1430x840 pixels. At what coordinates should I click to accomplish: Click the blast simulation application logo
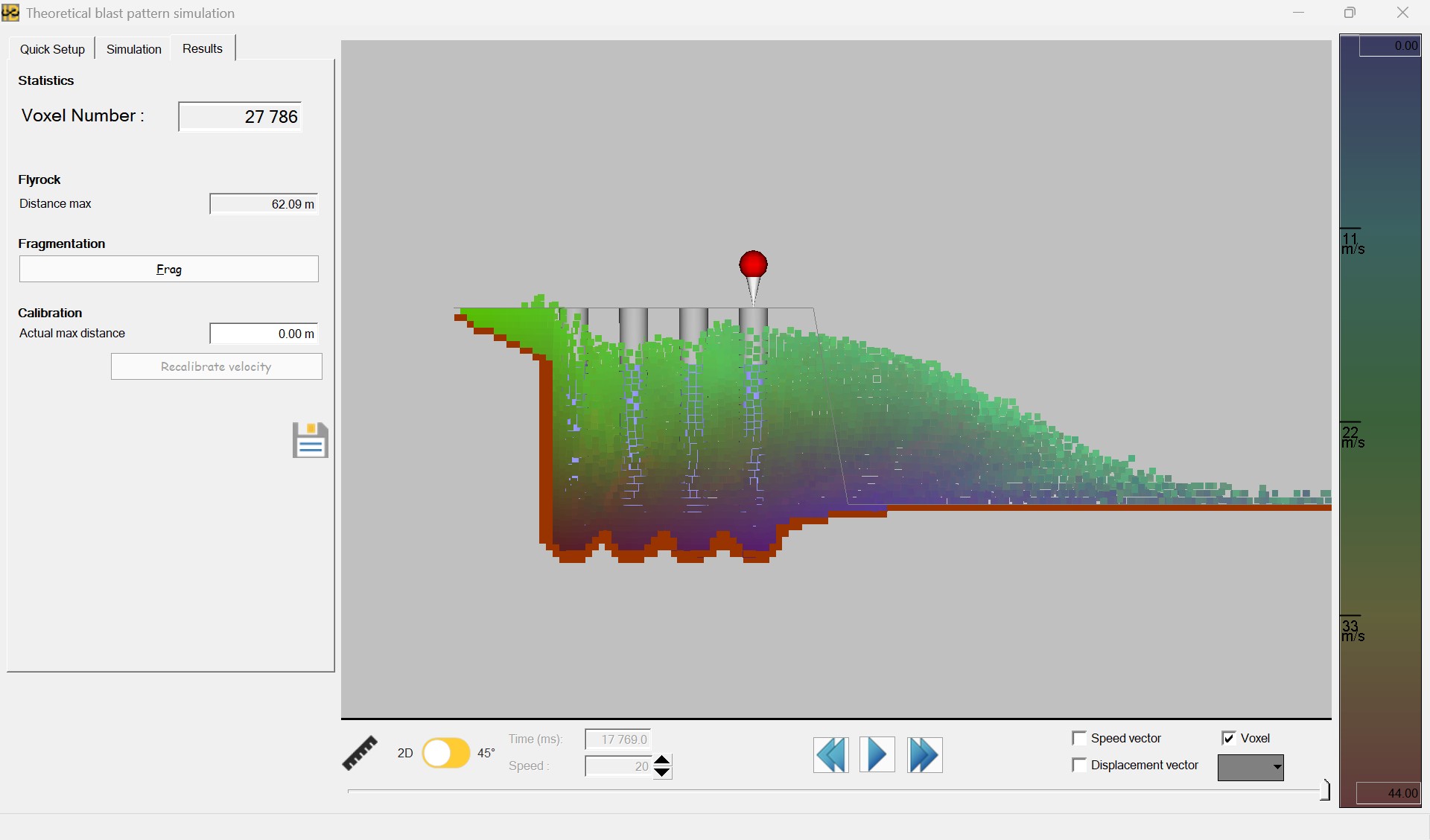(x=10, y=13)
